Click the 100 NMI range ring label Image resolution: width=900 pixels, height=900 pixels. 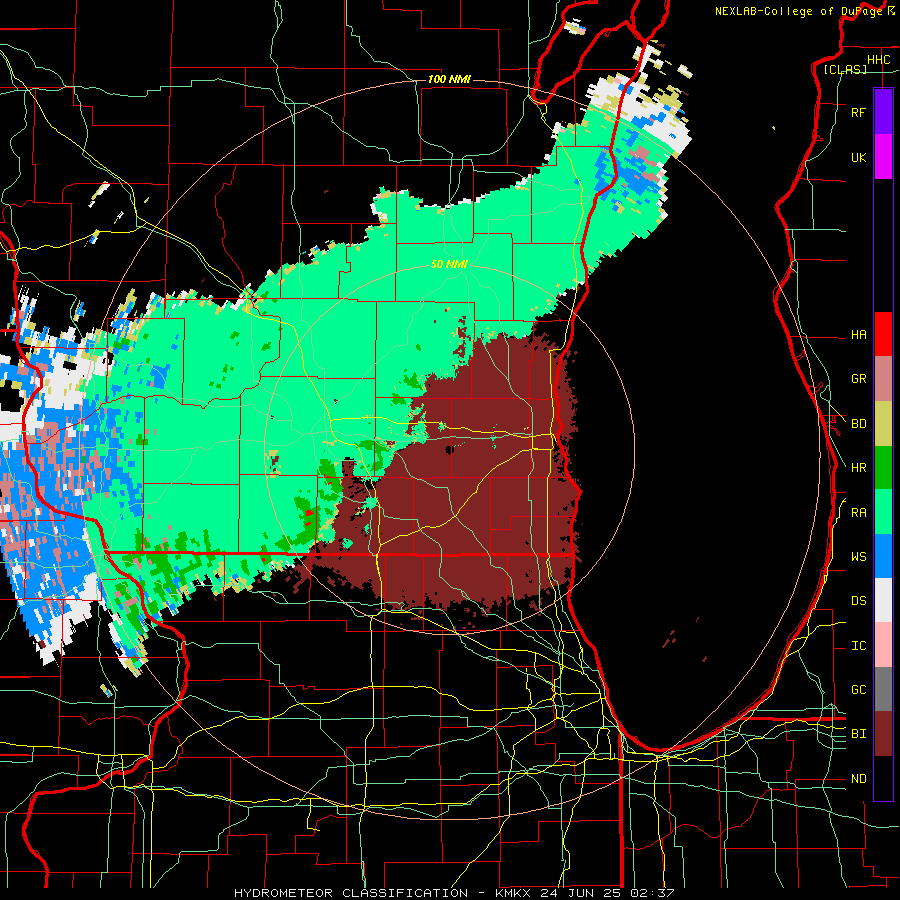(x=449, y=79)
